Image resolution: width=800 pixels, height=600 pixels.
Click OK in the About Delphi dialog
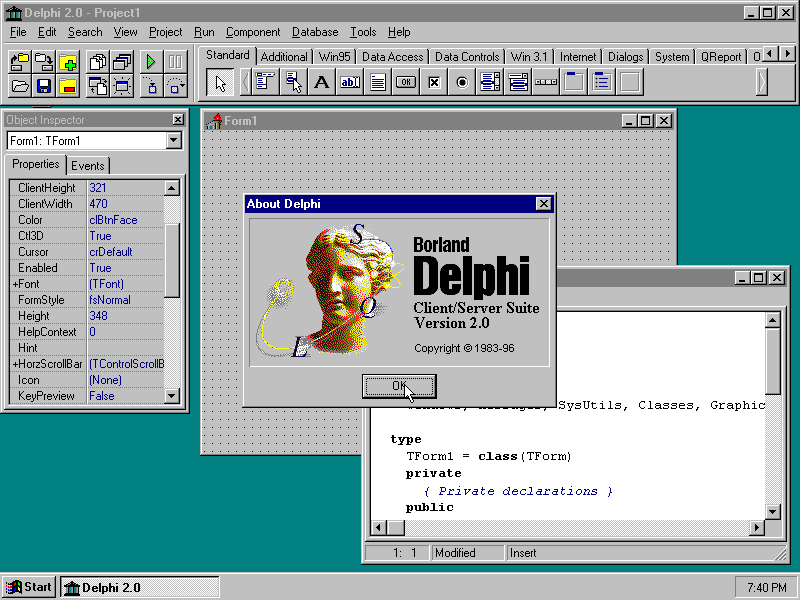coord(398,386)
